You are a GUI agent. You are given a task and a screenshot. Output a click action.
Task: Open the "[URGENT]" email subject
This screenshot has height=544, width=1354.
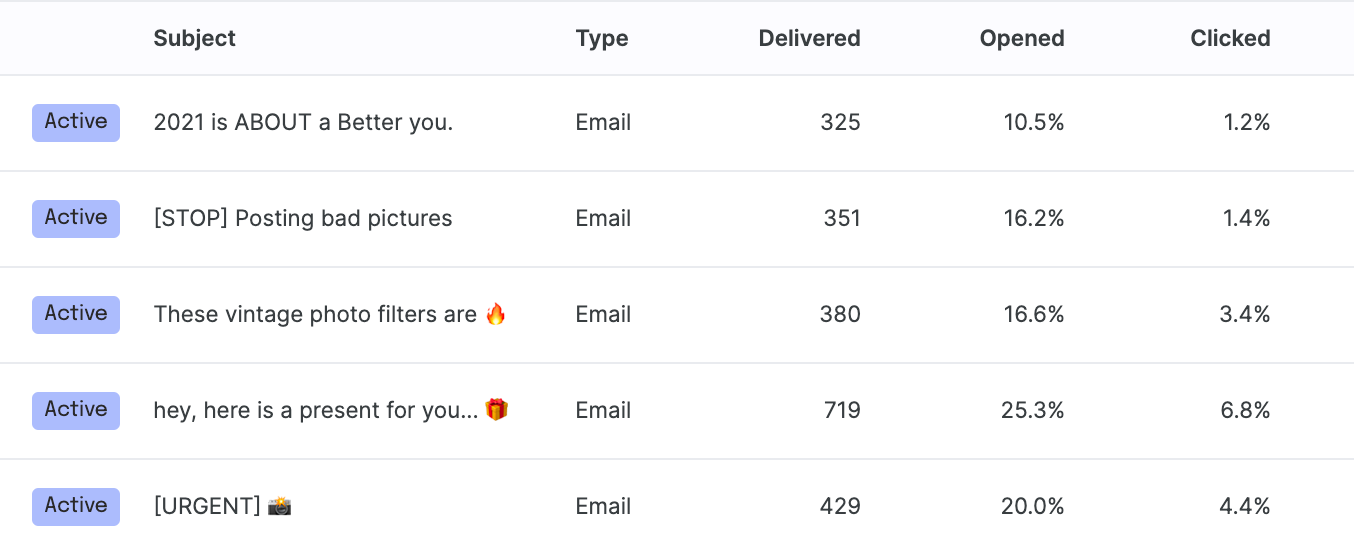point(207,506)
